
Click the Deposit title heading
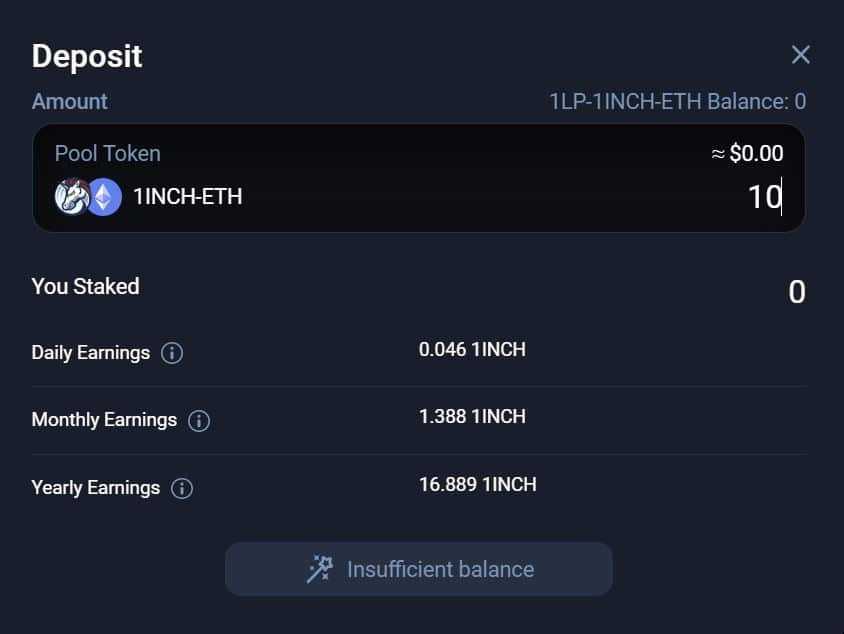[87, 57]
